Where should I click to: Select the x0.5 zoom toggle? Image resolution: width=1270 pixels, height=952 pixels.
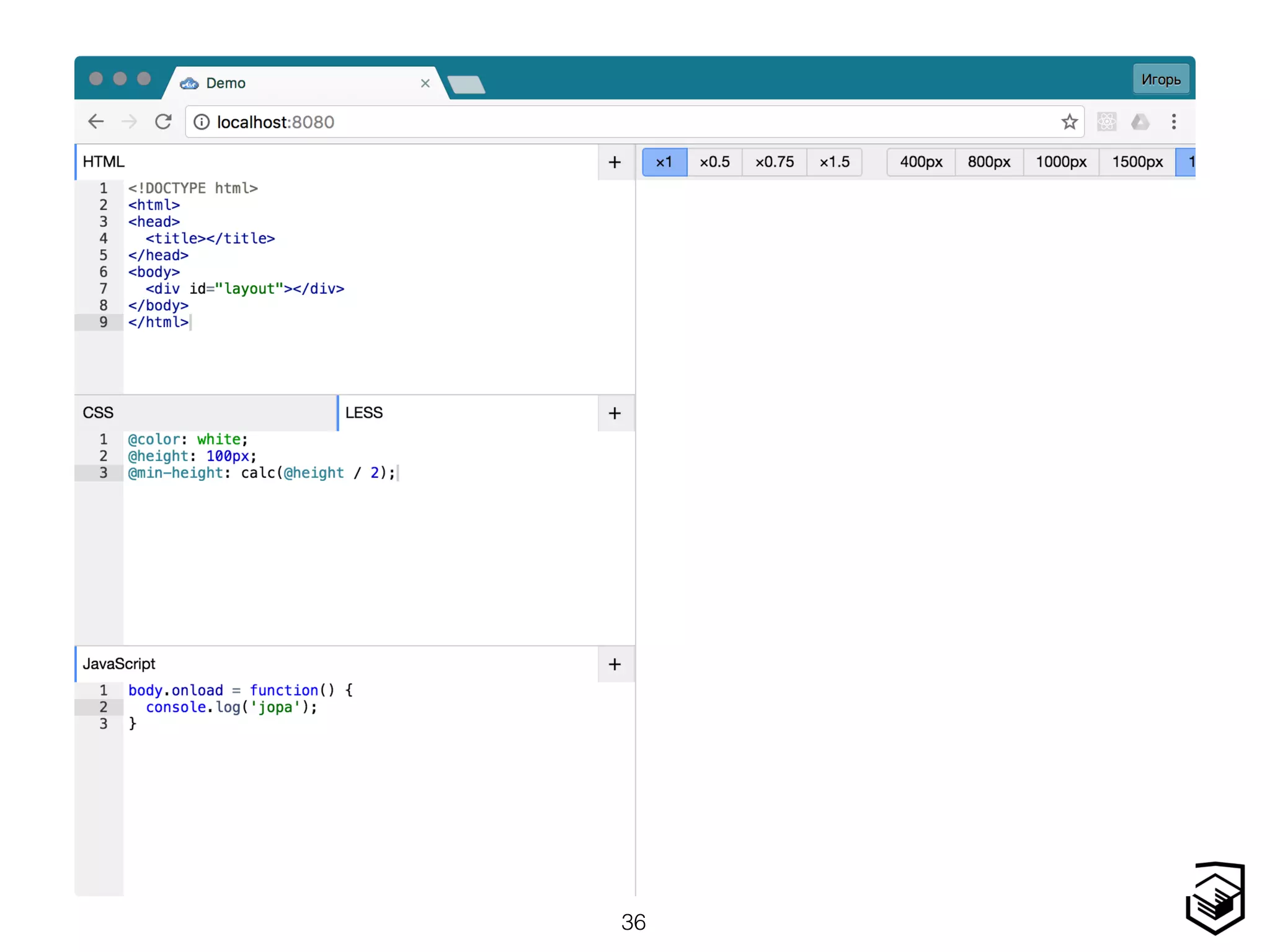click(x=714, y=162)
